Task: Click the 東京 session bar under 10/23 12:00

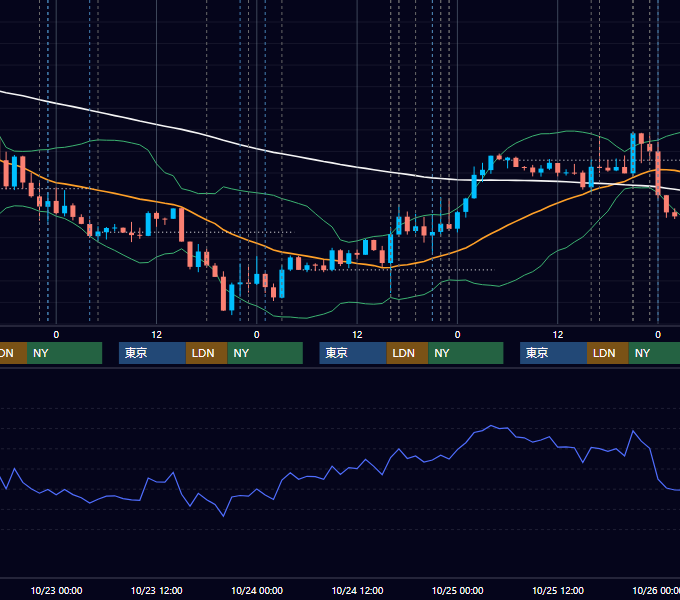Action: click(152, 353)
